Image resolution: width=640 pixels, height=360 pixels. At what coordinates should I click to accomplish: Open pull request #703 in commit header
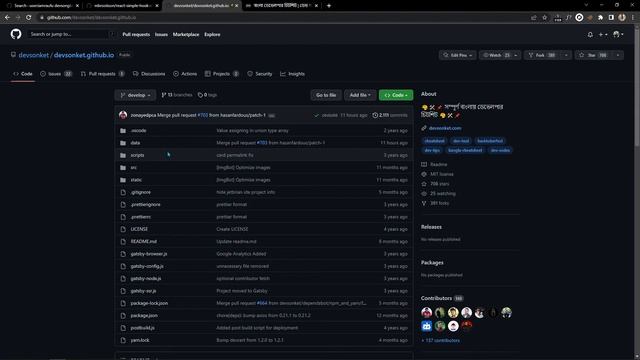pos(203,116)
